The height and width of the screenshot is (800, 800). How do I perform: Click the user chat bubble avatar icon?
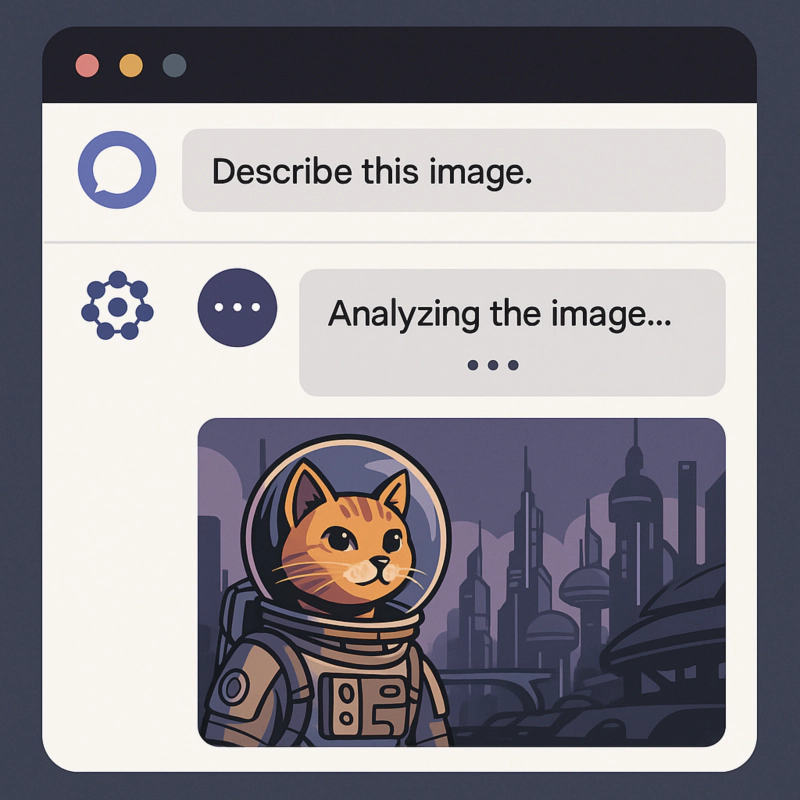pyautogui.click(x=117, y=169)
